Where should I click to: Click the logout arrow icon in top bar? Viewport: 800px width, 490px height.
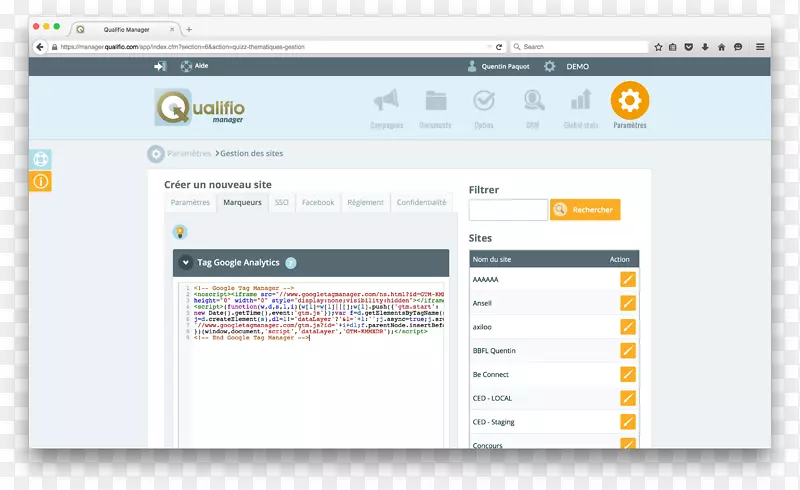160,66
